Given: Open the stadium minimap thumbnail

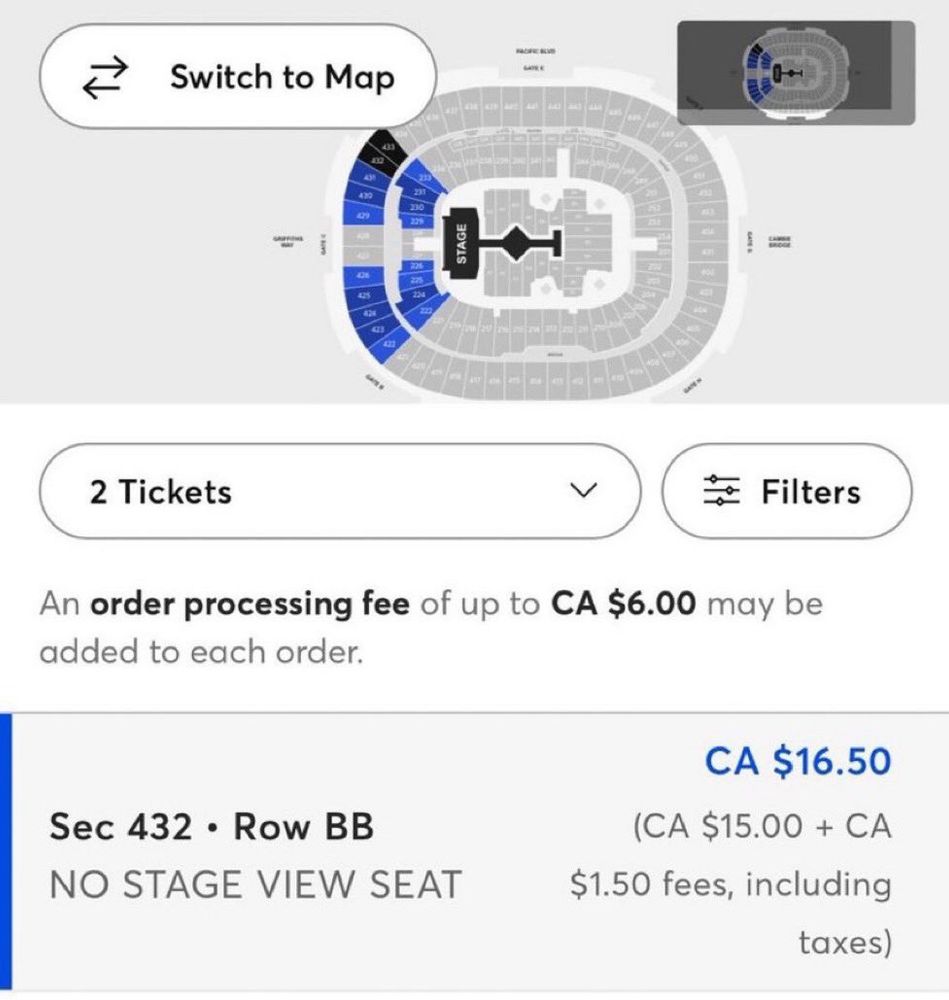Looking at the screenshot, I should [x=795, y=74].
